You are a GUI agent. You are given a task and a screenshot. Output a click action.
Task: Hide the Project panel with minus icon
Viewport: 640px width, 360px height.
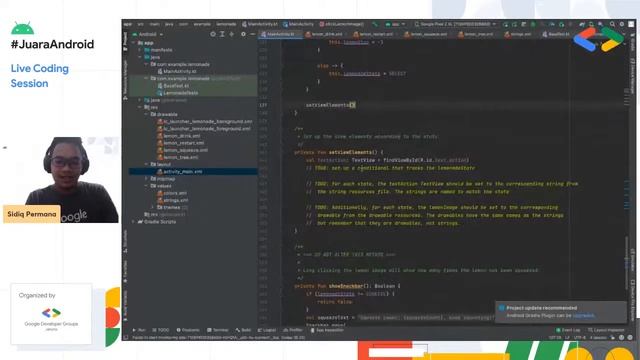pos(253,34)
